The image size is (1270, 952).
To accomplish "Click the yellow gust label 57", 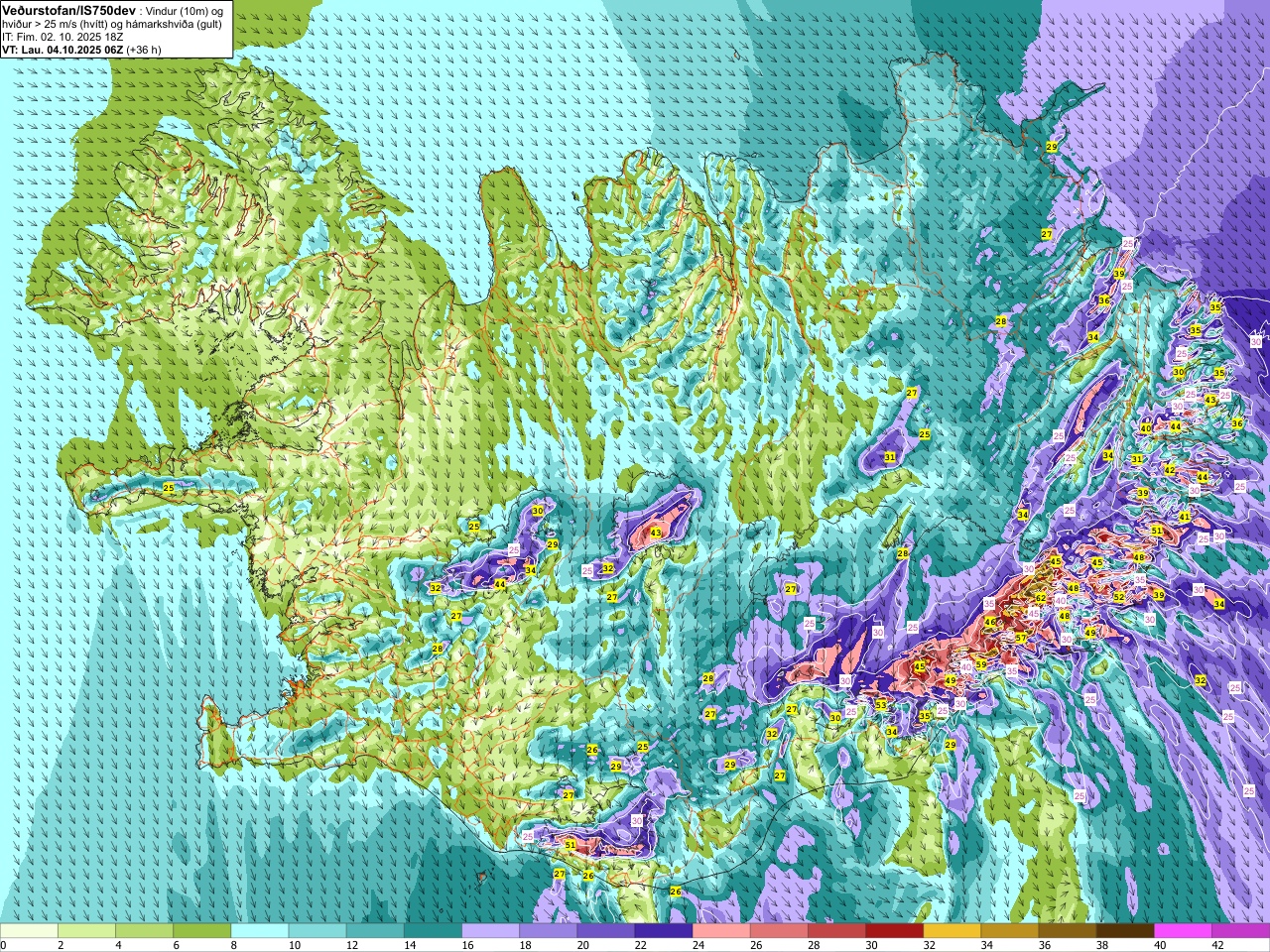I will click(x=1021, y=638).
